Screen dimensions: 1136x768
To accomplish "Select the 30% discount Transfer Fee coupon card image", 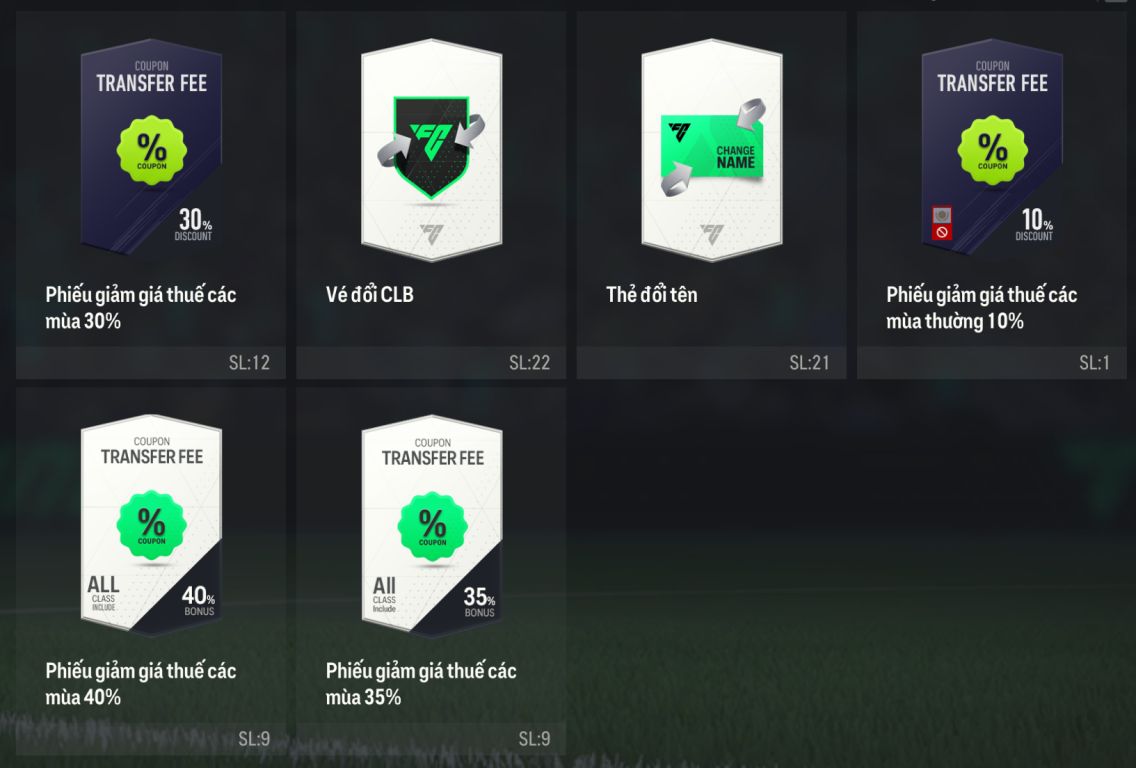I will (151, 148).
